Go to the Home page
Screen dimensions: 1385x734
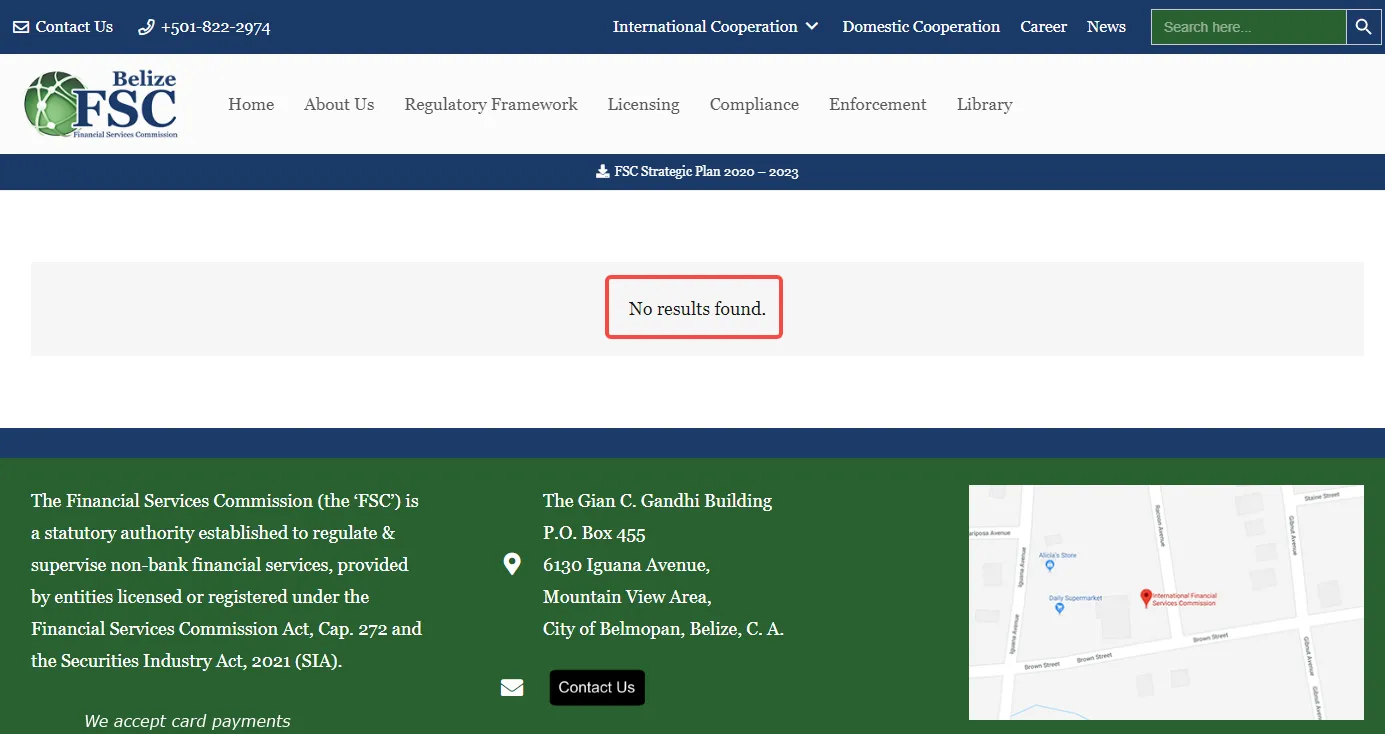click(251, 104)
